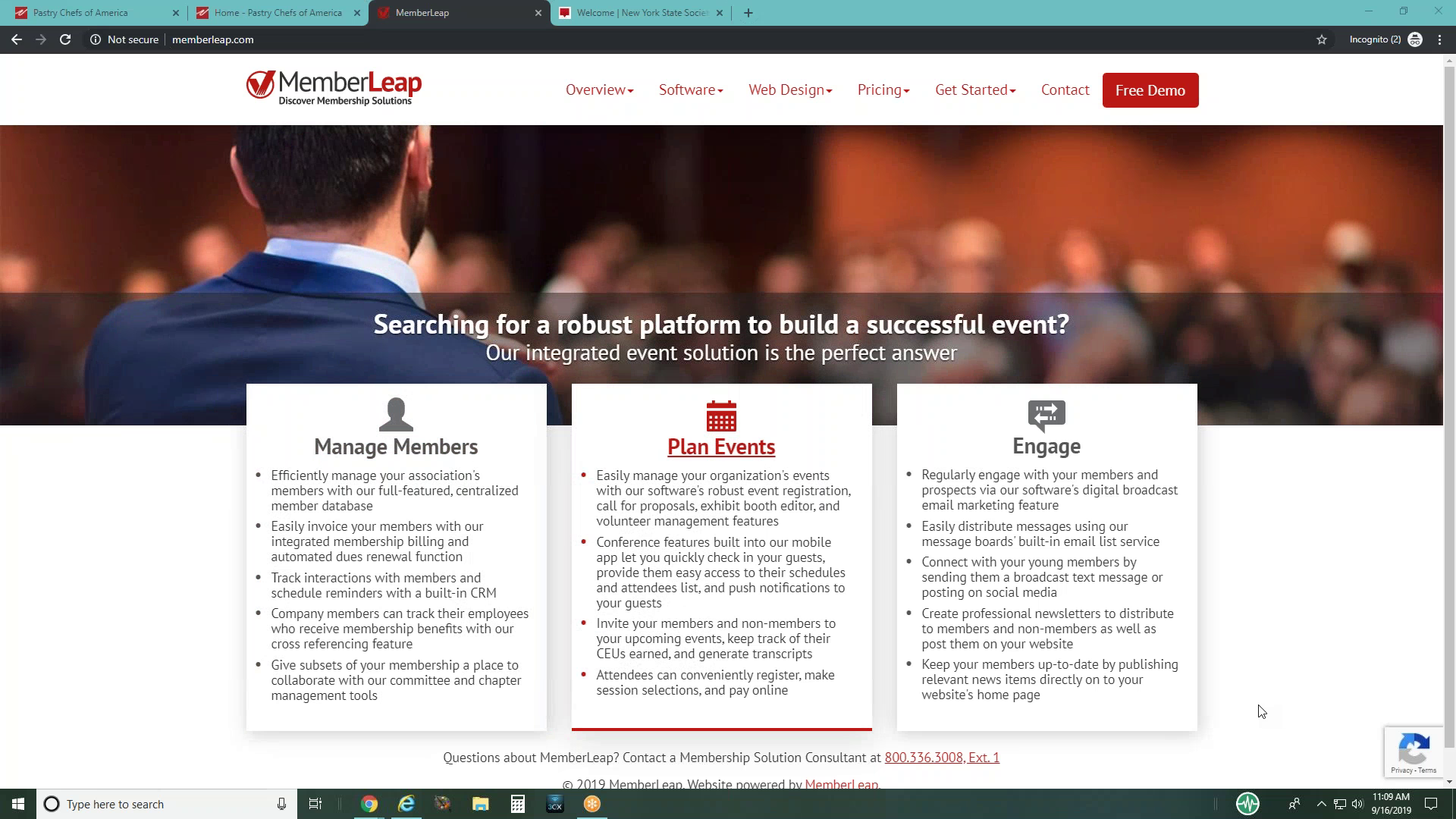This screenshot has height=819, width=1456.
Task: Reload the page with refresh icon
Action: click(65, 39)
